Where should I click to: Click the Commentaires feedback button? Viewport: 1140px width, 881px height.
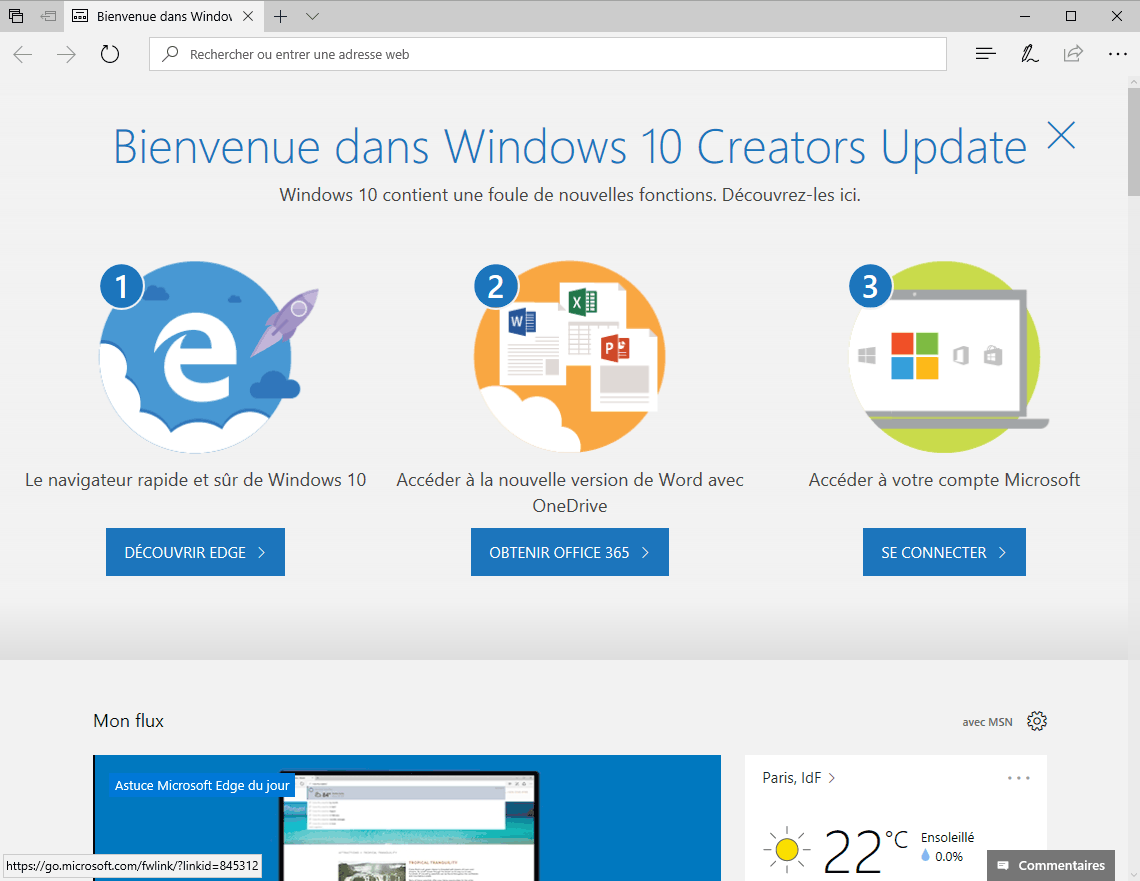pos(1051,865)
